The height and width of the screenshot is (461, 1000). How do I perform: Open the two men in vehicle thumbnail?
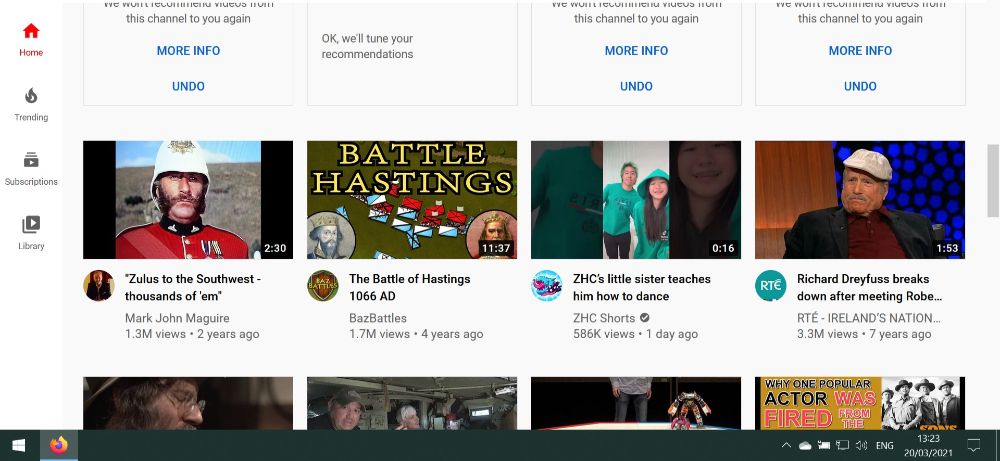(x=412, y=403)
